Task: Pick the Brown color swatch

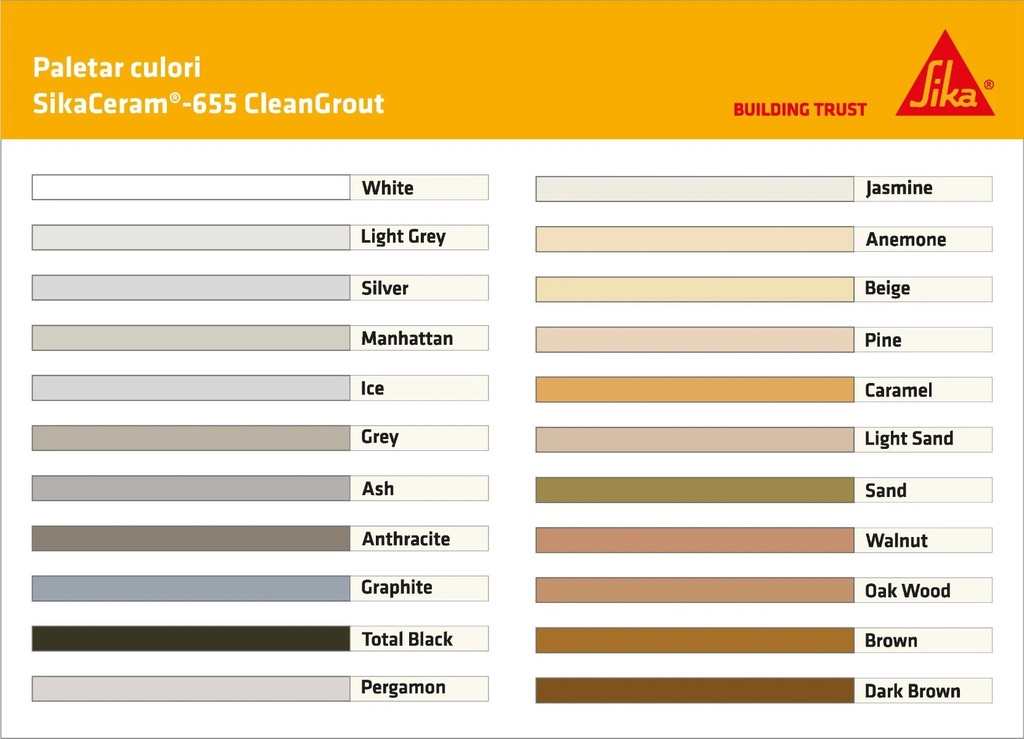Action: (x=694, y=640)
